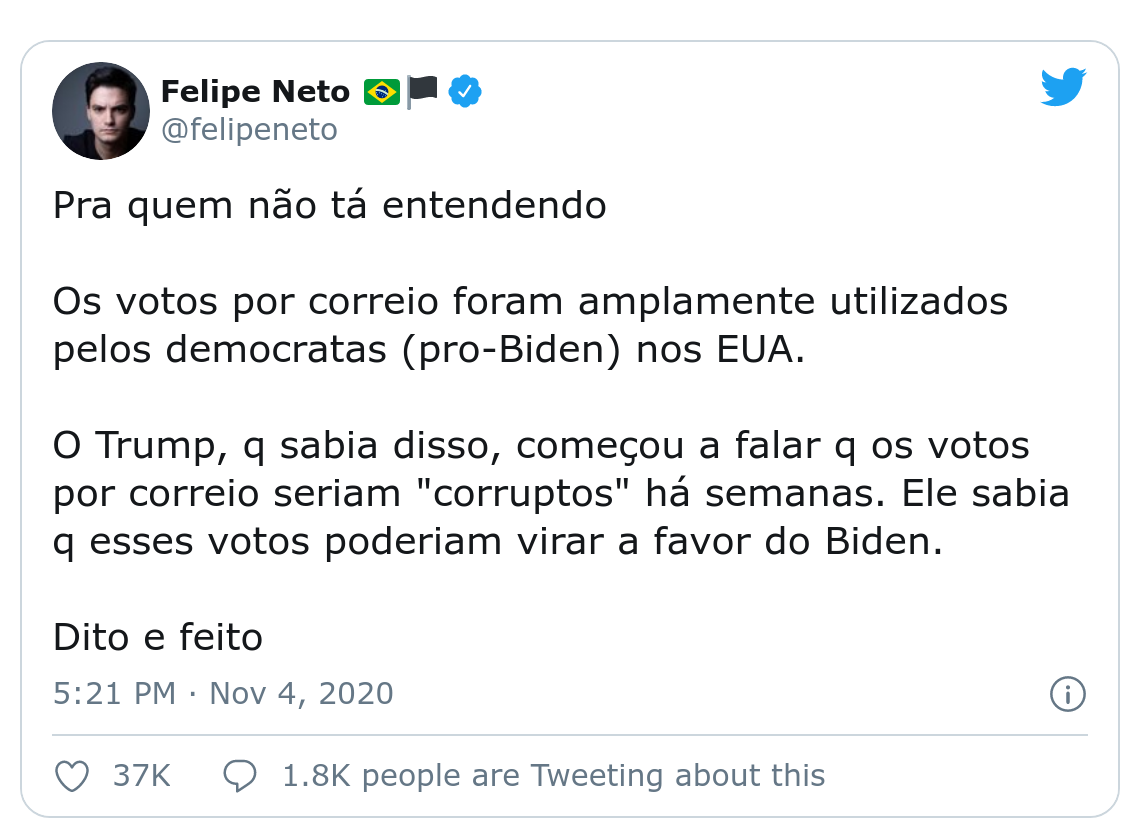This screenshot has height=829, width=1133.
Task: Click the Felipe Neto display name
Action: 255,92
